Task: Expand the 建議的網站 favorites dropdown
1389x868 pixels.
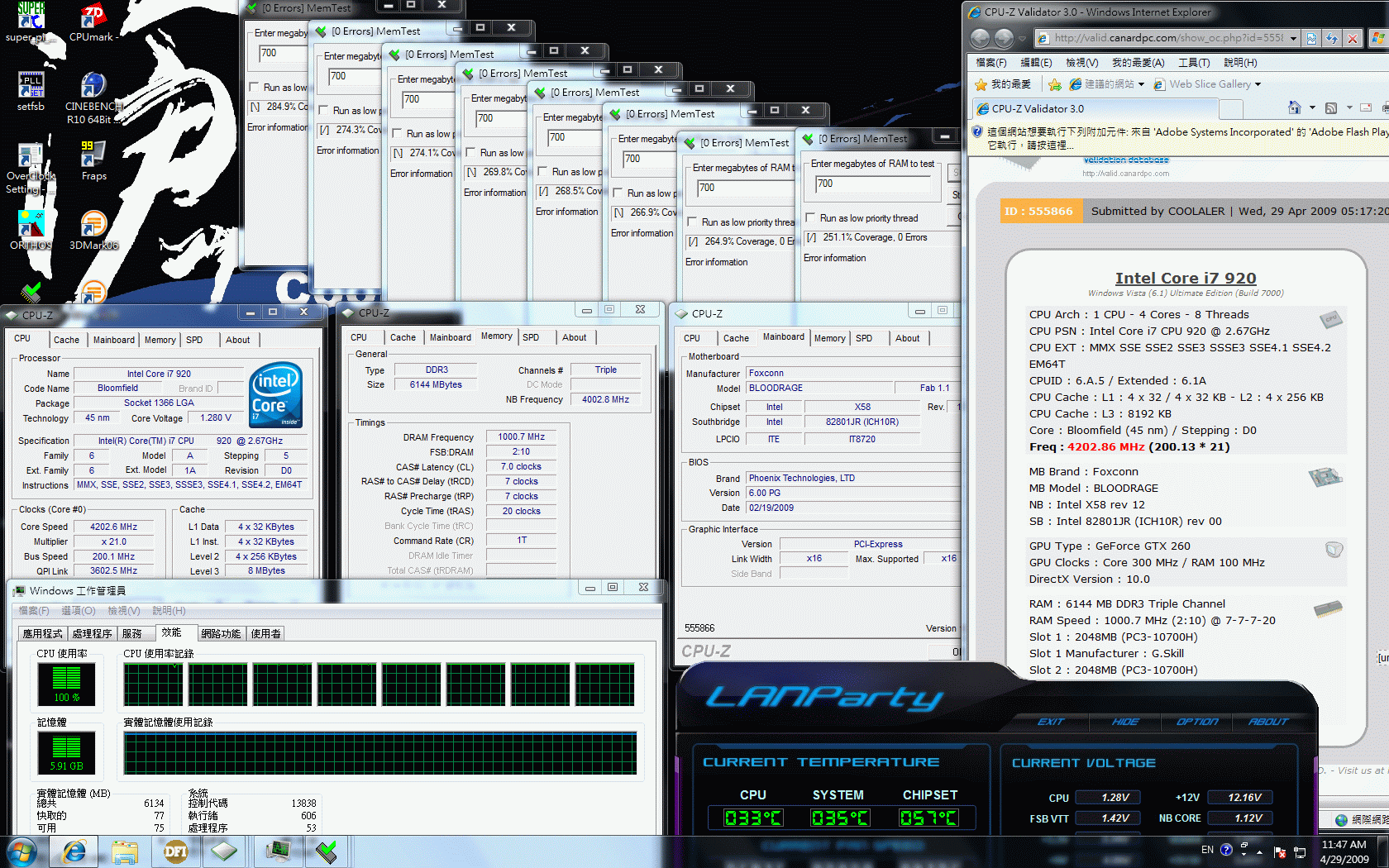Action: 1141,84
